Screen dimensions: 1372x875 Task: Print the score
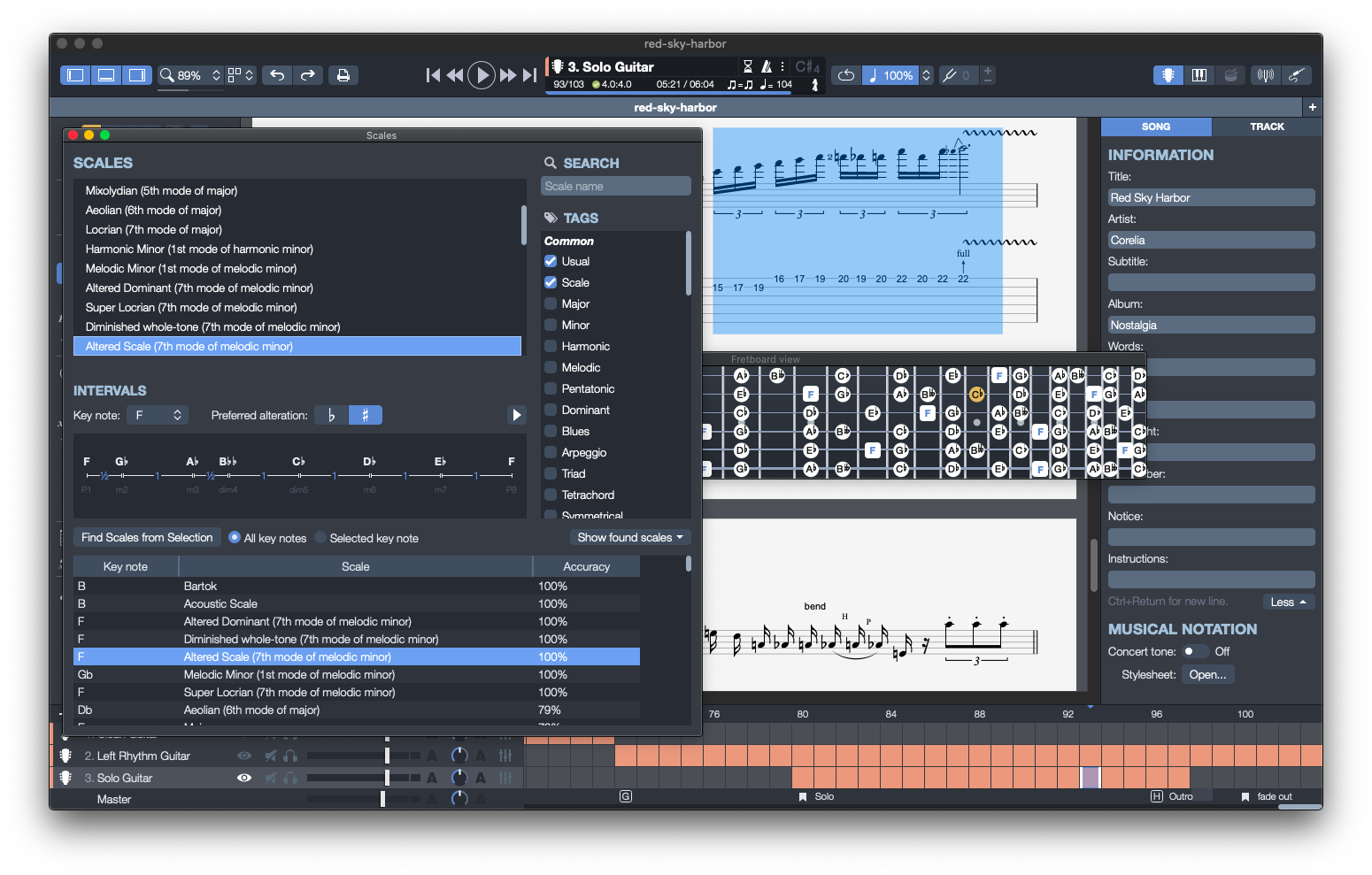tap(343, 75)
